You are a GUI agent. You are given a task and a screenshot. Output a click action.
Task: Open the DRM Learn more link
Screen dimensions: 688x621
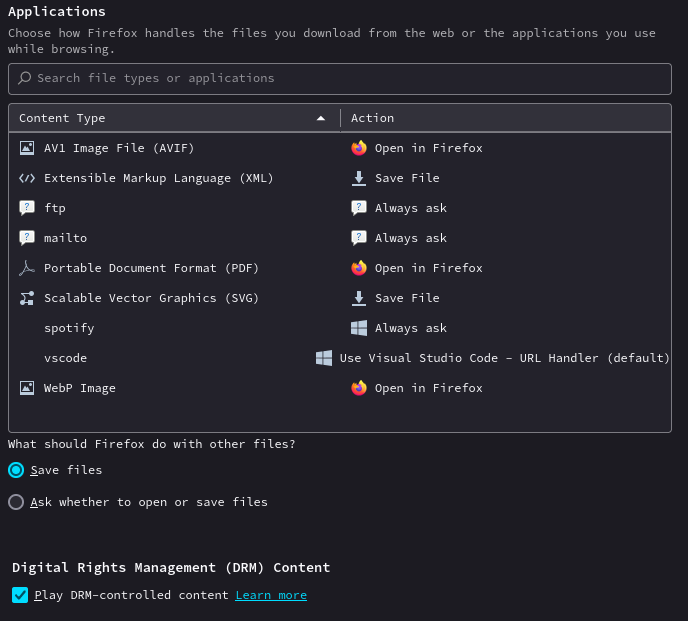(x=271, y=595)
